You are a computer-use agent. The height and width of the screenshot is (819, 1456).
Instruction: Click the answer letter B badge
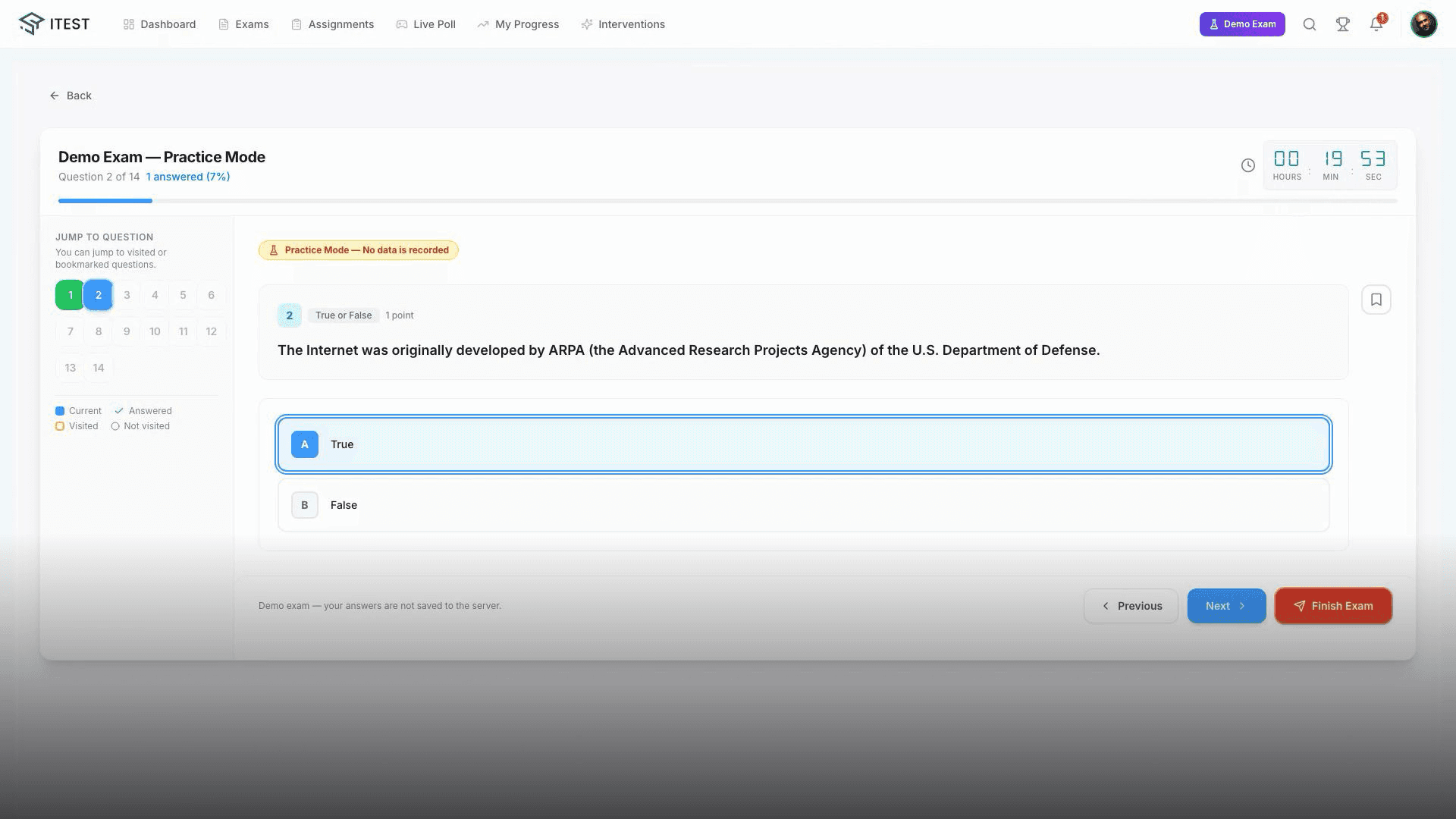(305, 505)
